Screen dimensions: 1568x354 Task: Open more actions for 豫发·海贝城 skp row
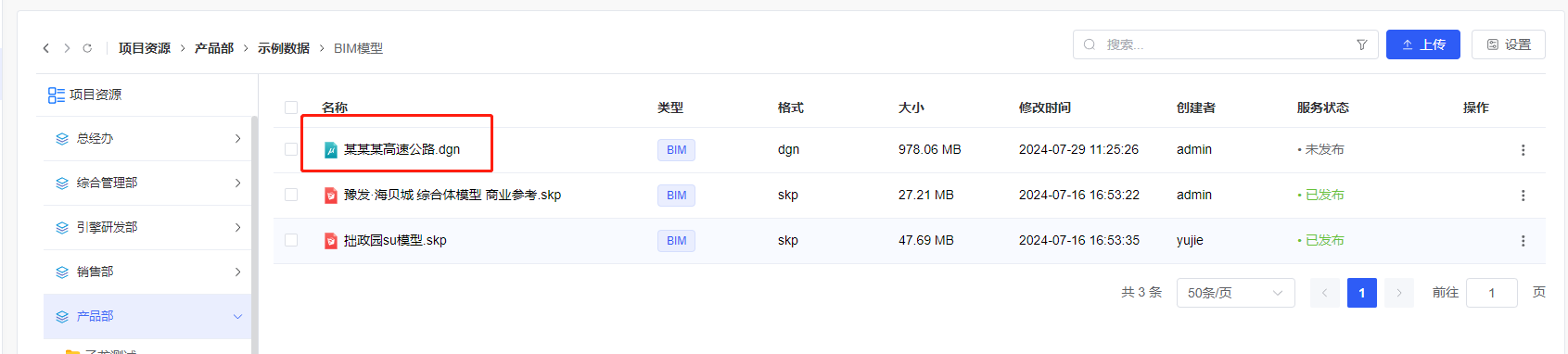pyautogui.click(x=1523, y=196)
